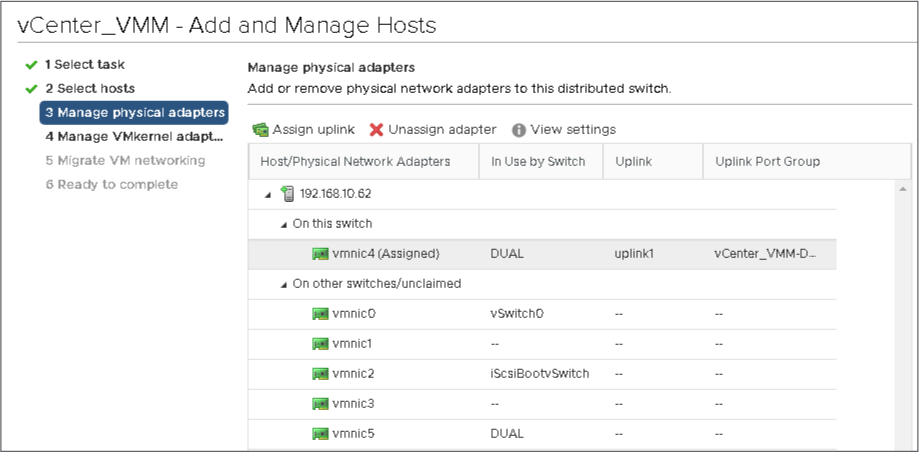The height and width of the screenshot is (452, 919).
Task: Sort by In Use by Switch column
Action: pos(541,161)
